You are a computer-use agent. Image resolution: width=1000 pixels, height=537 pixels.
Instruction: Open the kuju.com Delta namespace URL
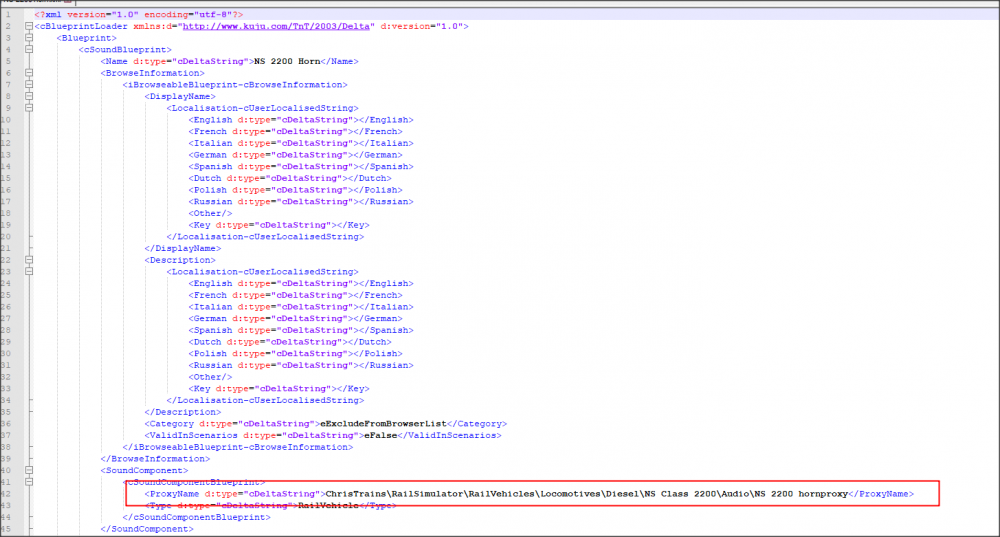(x=287, y=26)
